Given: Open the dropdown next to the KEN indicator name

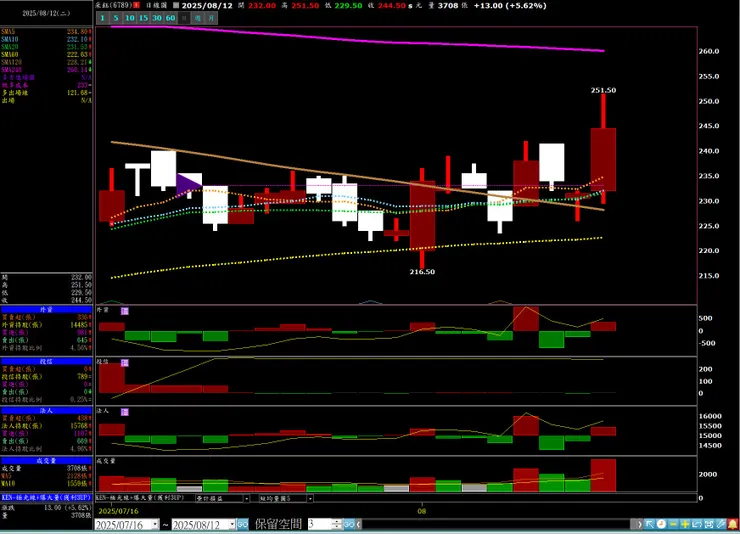Looking at the screenshot, I should (246, 498).
